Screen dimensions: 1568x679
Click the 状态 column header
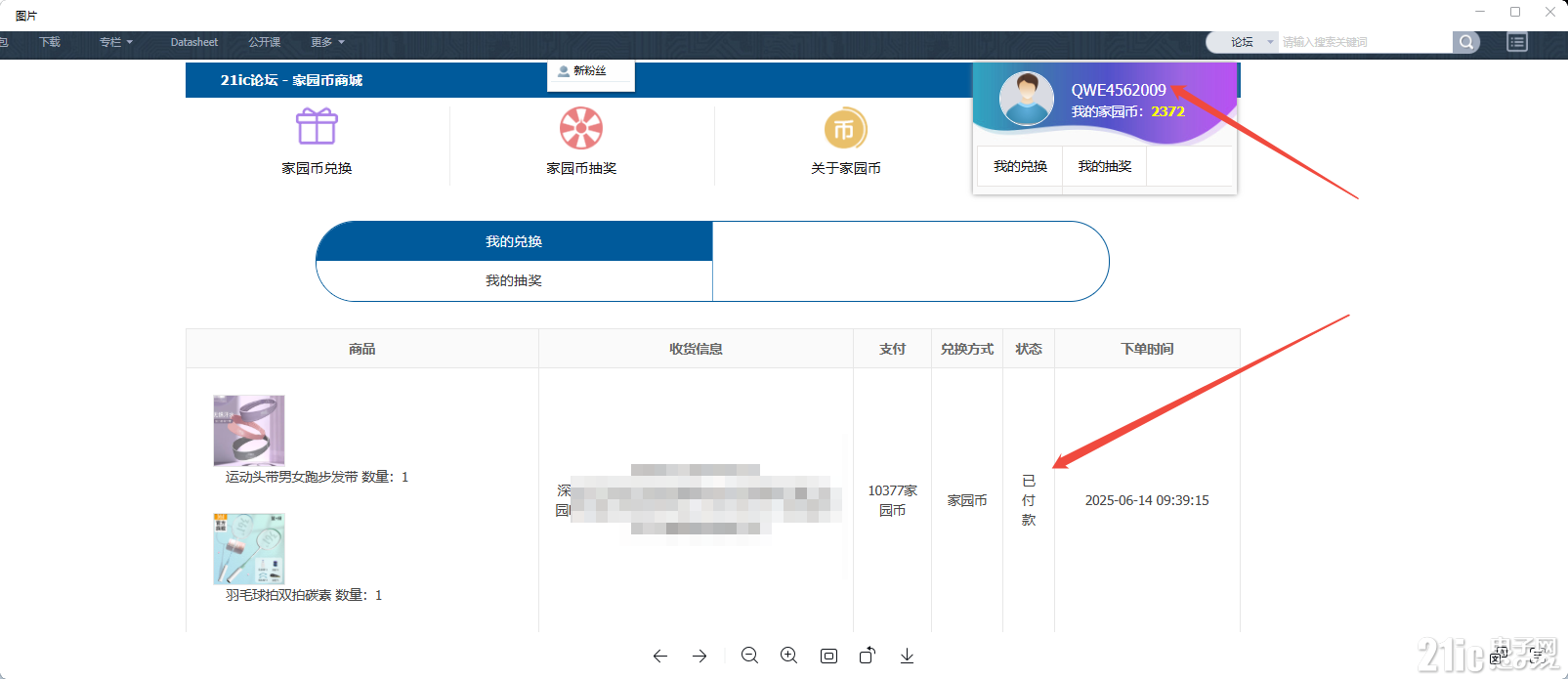[1029, 349]
